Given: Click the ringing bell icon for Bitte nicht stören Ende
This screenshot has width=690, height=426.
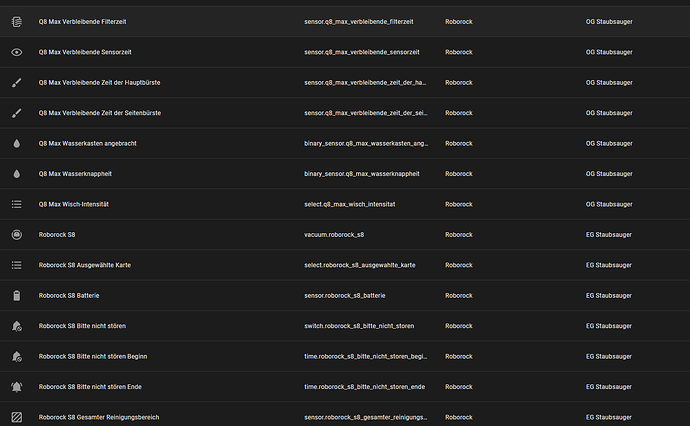Looking at the screenshot, I should point(17,387).
